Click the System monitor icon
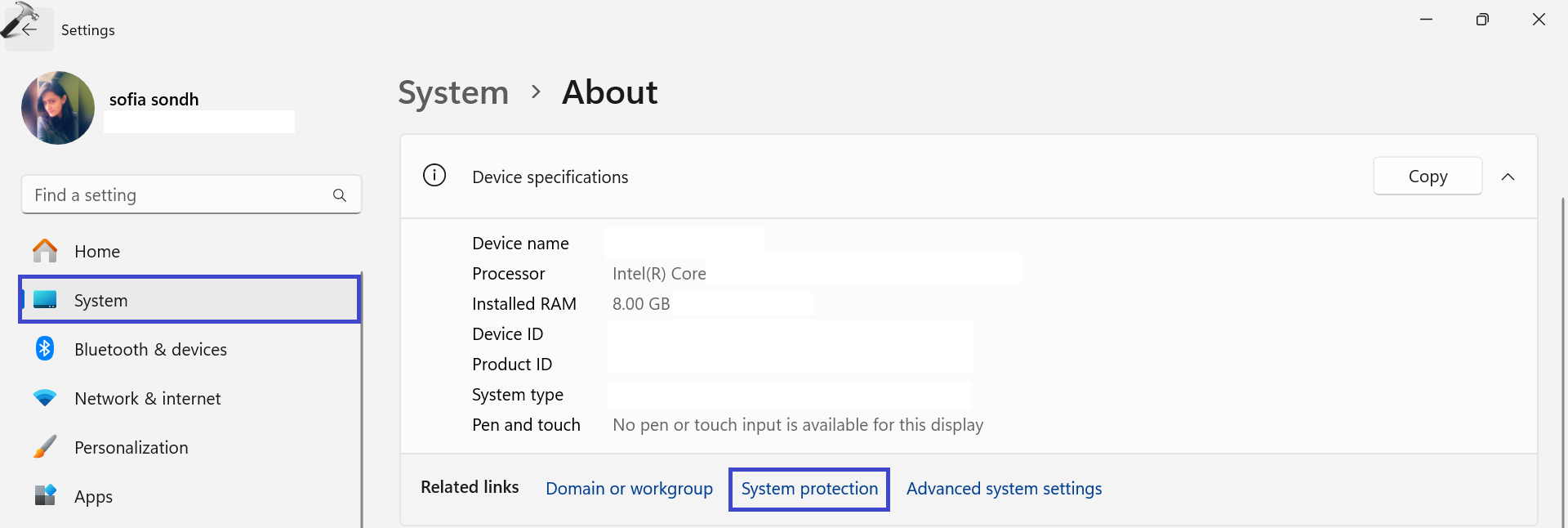1568x528 pixels. coord(45,300)
